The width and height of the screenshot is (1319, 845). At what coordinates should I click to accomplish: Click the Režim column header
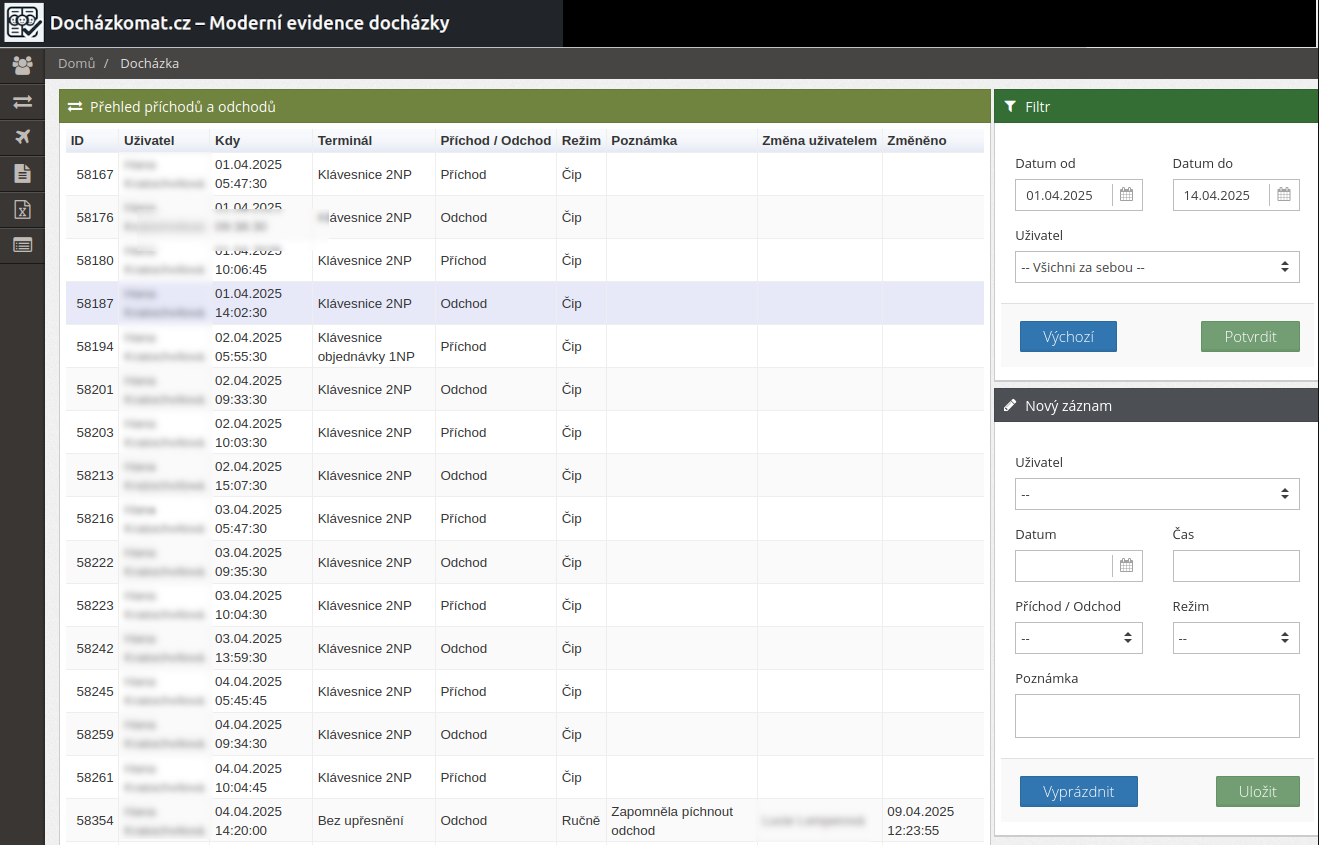click(582, 141)
